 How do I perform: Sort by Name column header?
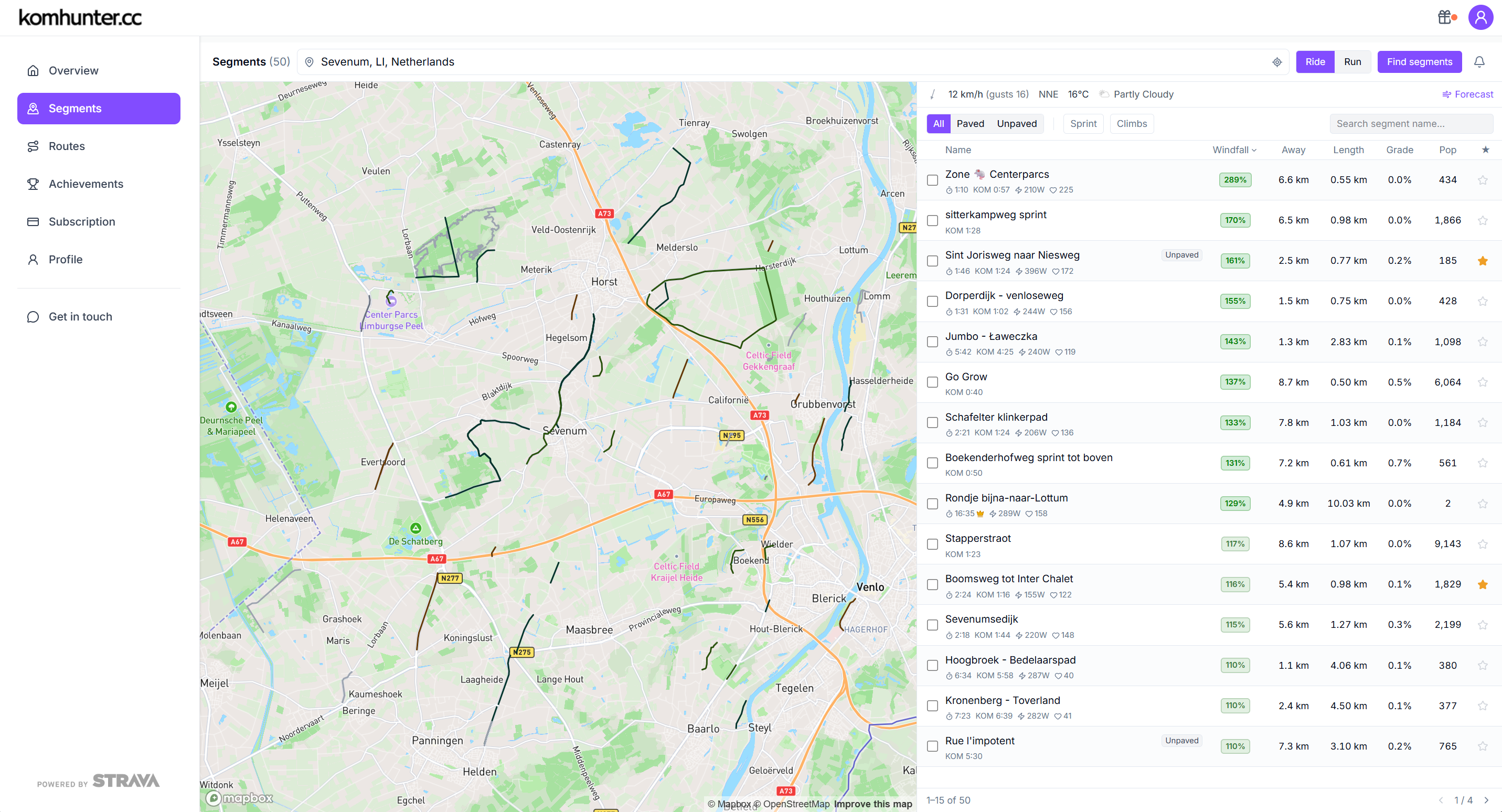pyautogui.click(x=958, y=150)
